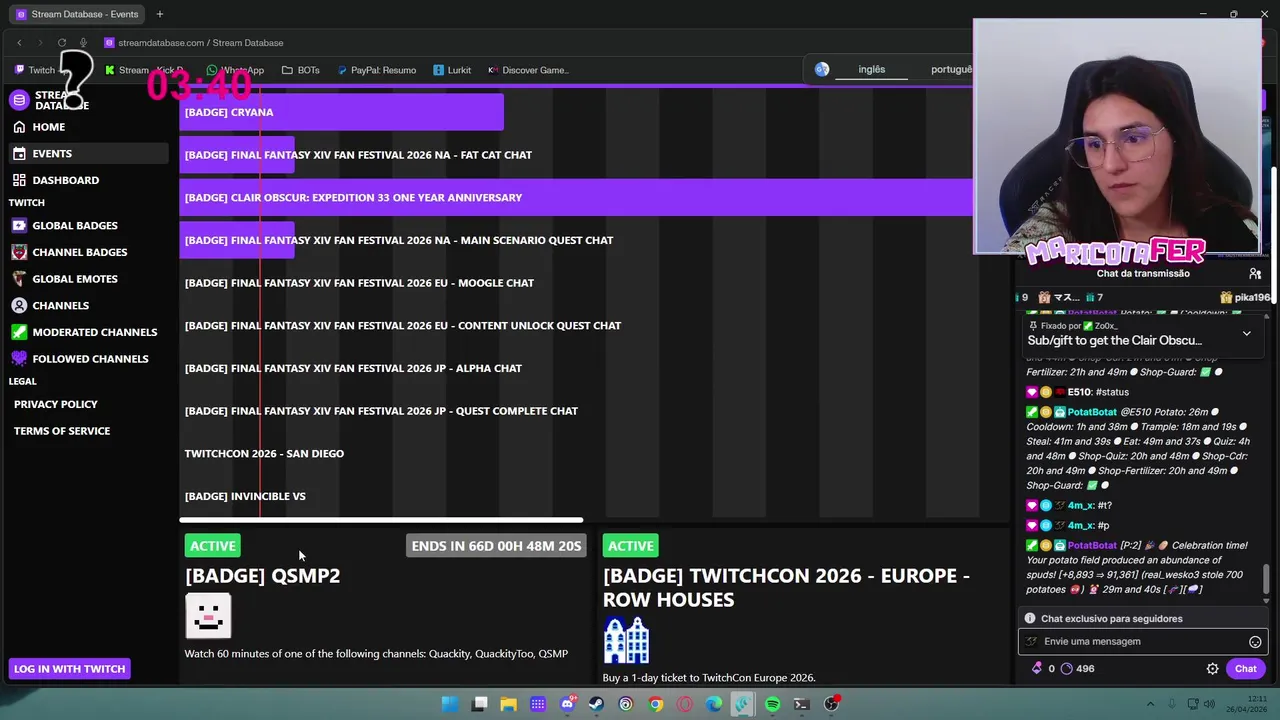
Task: Click the purple Chat send button
Action: (x=1245, y=669)
